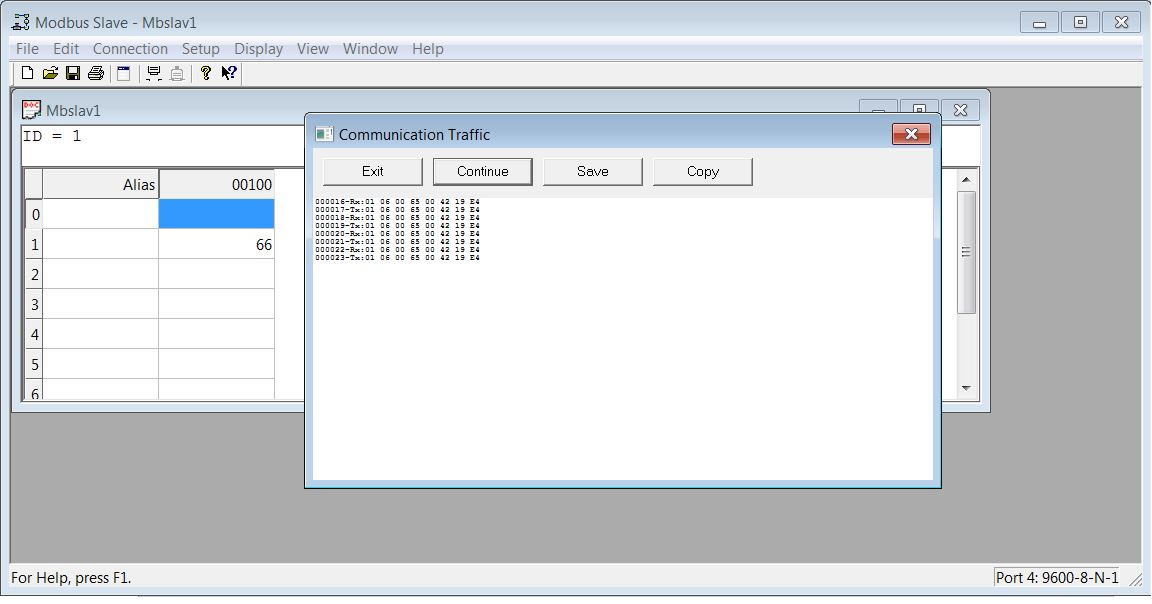Click scroll up arrow in Mbslav1 window
The height and width of the screenshot is (604, 1152).
point(966,179)
